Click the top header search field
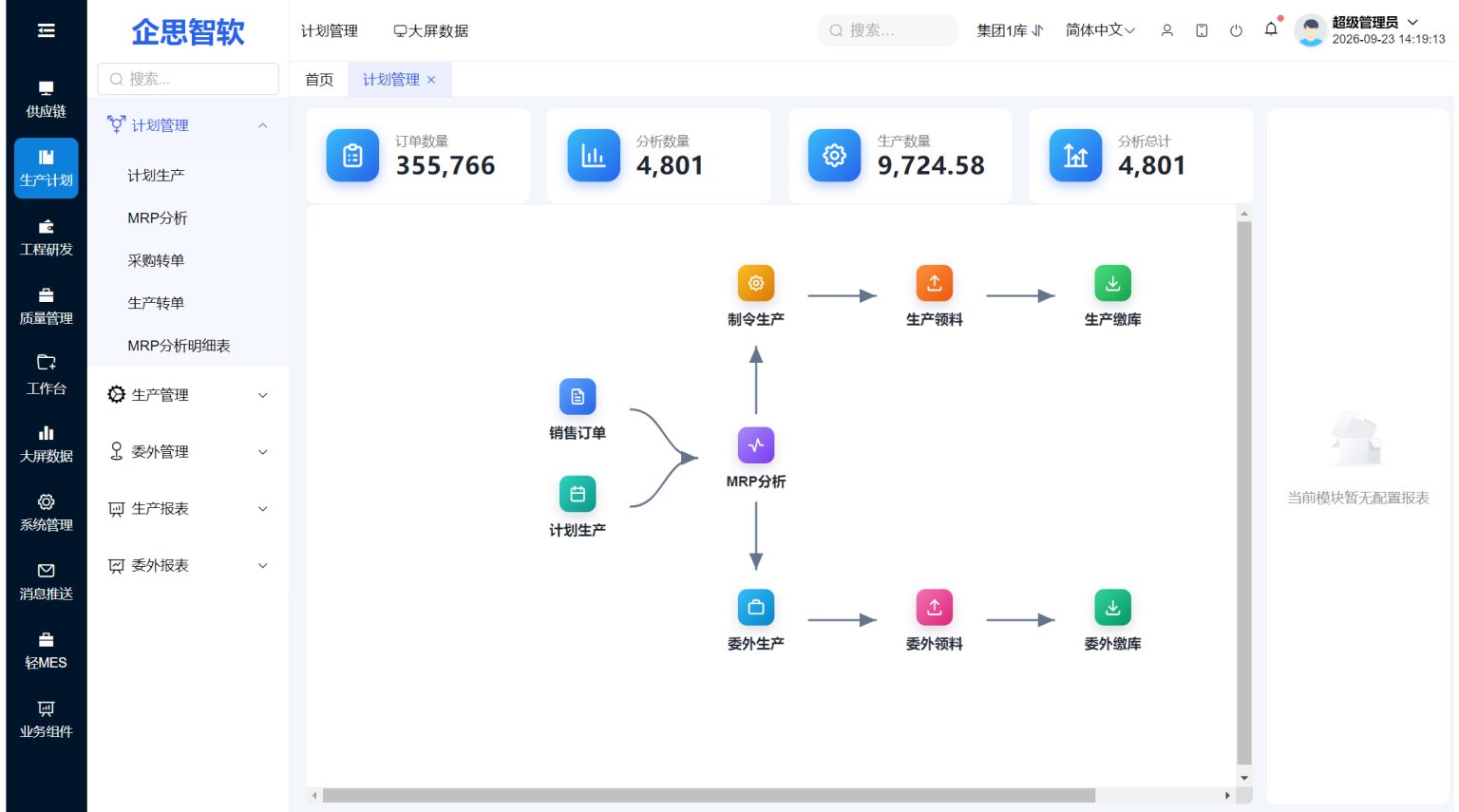The height and width of the screenshot is (812, 1459). click(x=887, y=30)
